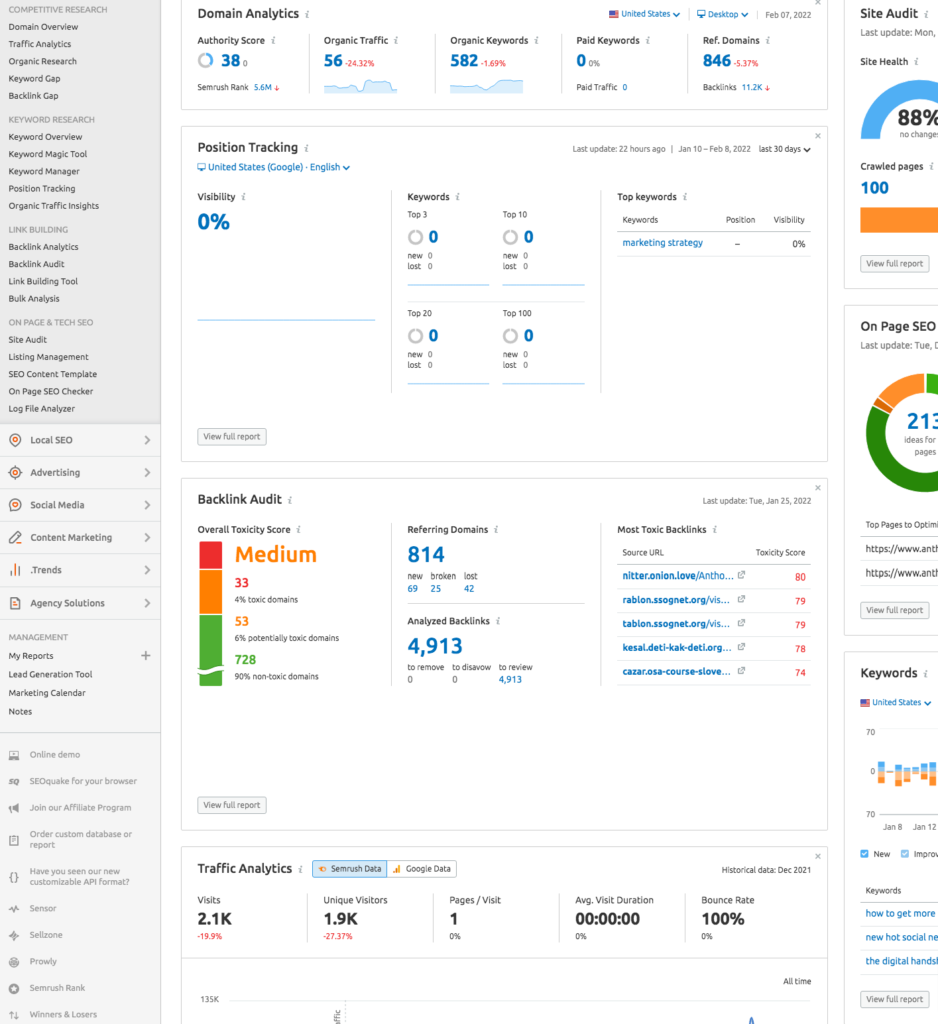Open the Sensor waveform icon

click(x=14, y=908)
